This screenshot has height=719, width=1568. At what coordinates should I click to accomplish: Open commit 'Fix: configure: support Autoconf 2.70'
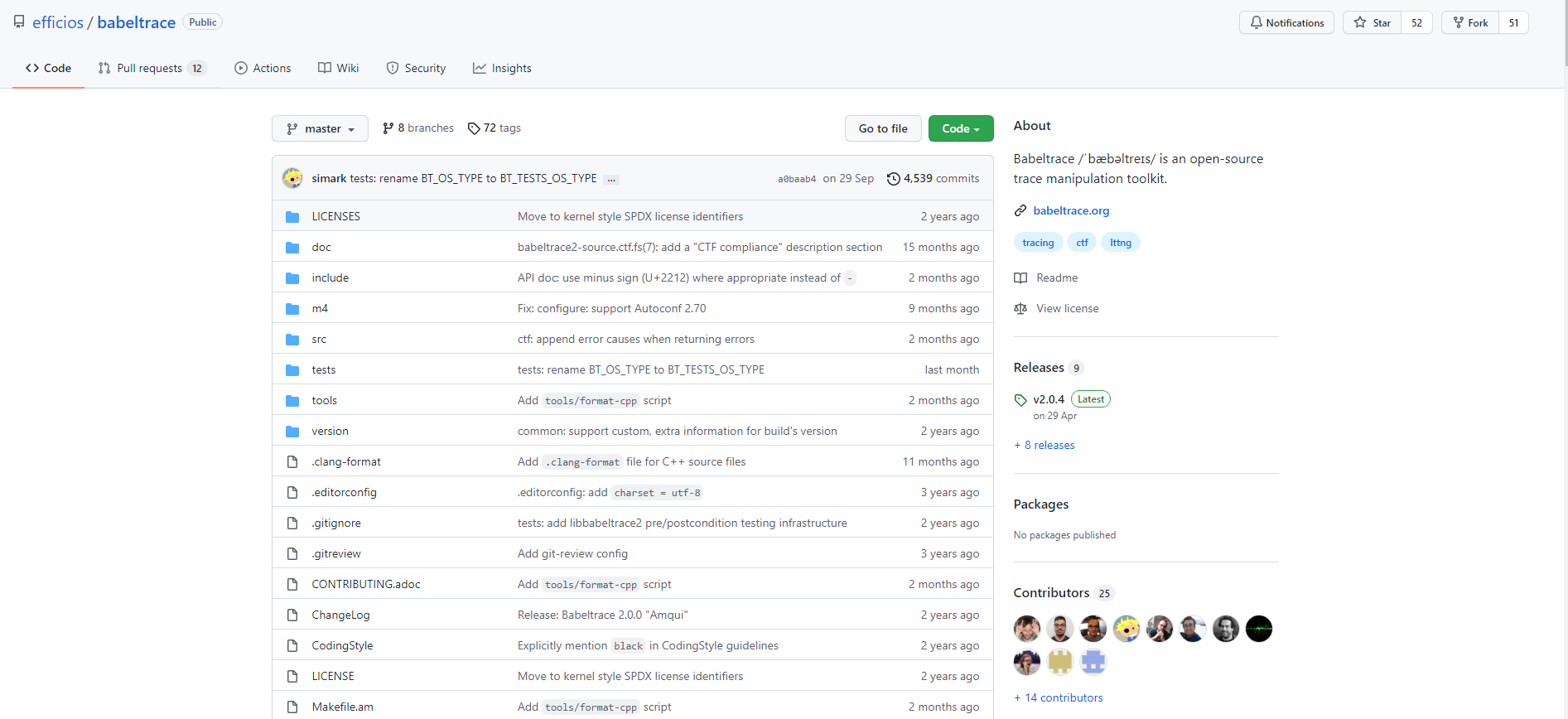[x=612, y=309]
